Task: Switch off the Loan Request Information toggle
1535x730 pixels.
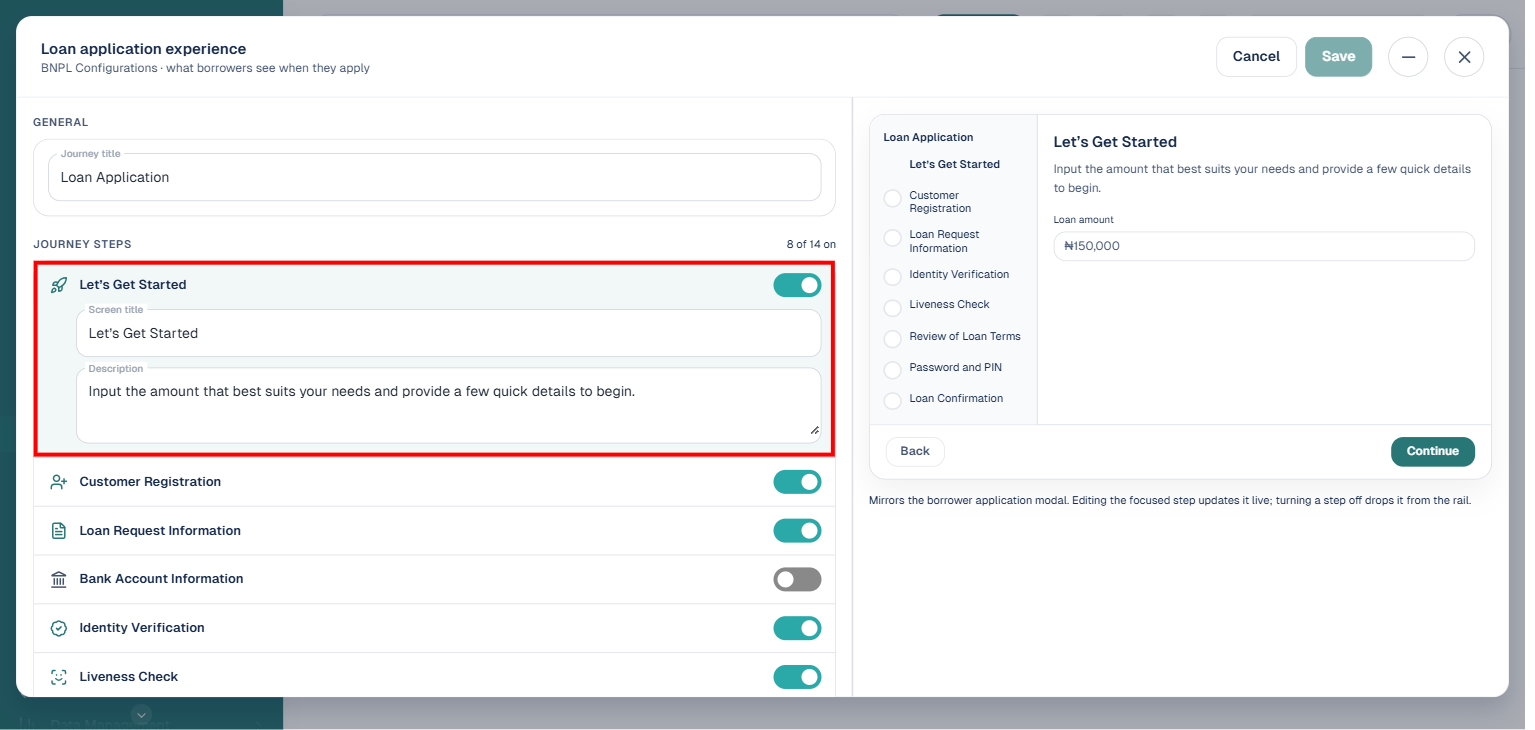Action: click(797, 531)
